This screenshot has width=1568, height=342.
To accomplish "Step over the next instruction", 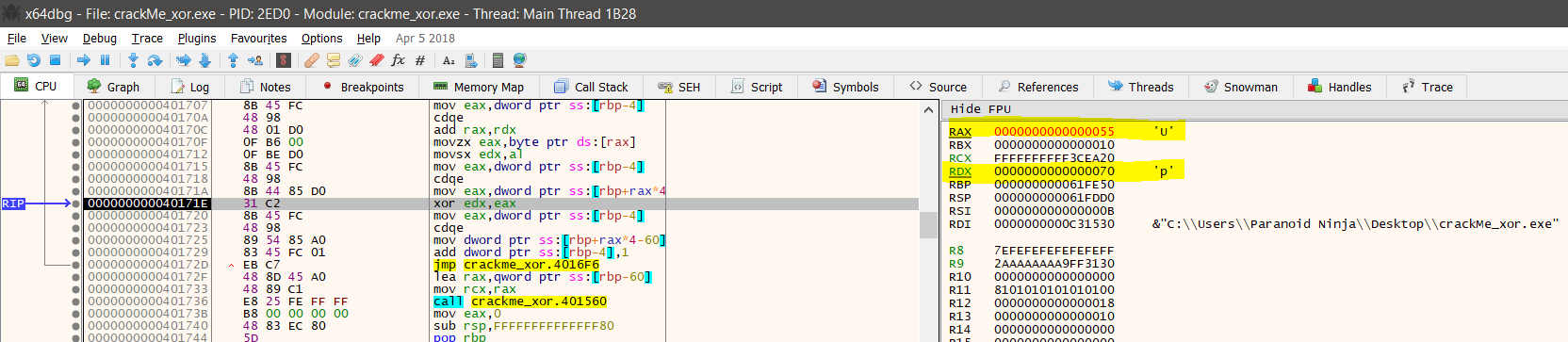I will (x=155, y=60).
